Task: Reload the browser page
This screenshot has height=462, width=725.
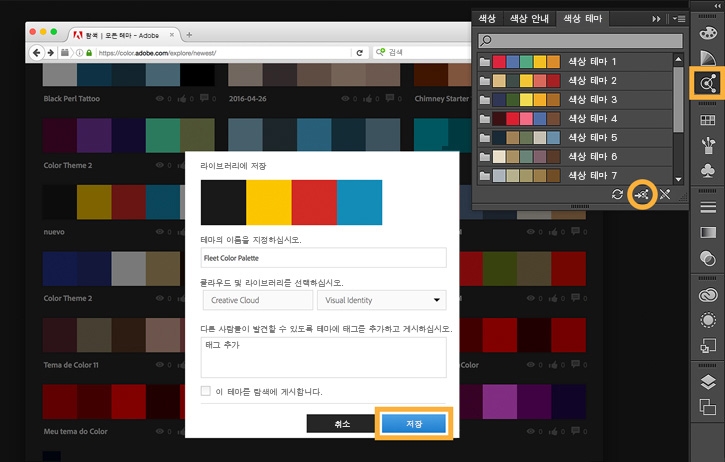Action: pyautogui.click(x=360, y=53)
